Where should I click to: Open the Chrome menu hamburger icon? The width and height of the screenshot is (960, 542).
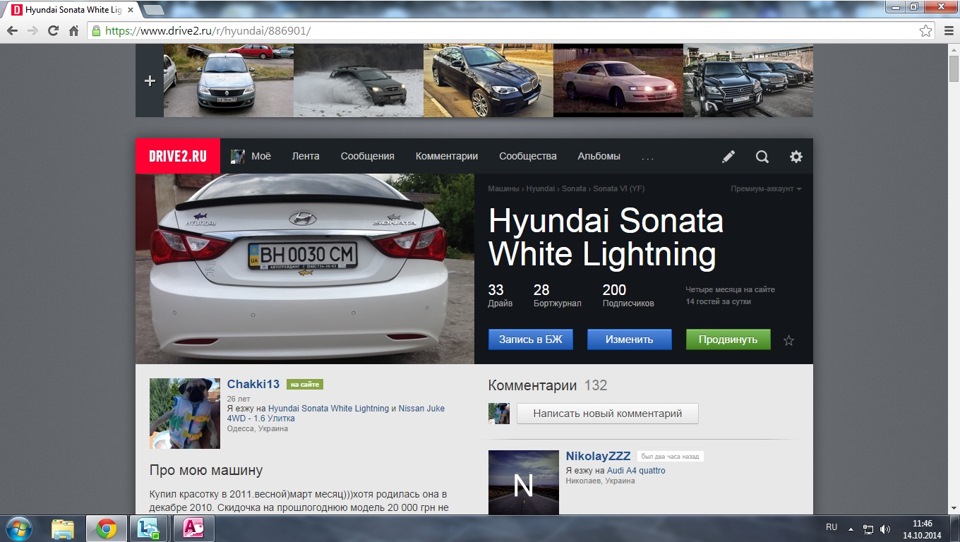click(948, 31)
